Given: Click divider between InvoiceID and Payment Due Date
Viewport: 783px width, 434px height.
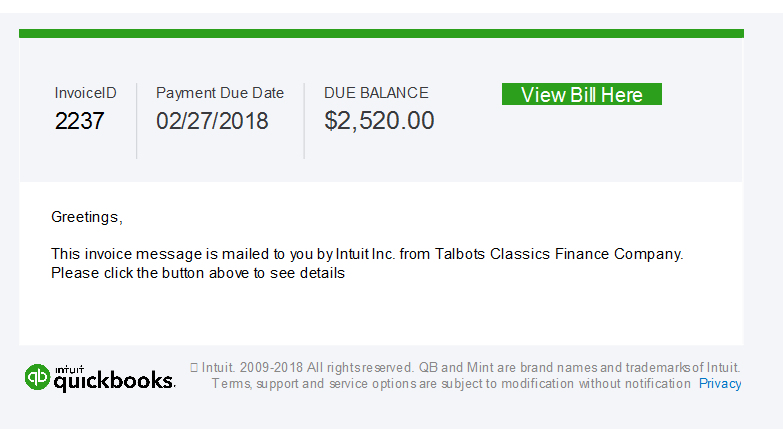Looking at the screenshot, I should [x=136, y=121].
